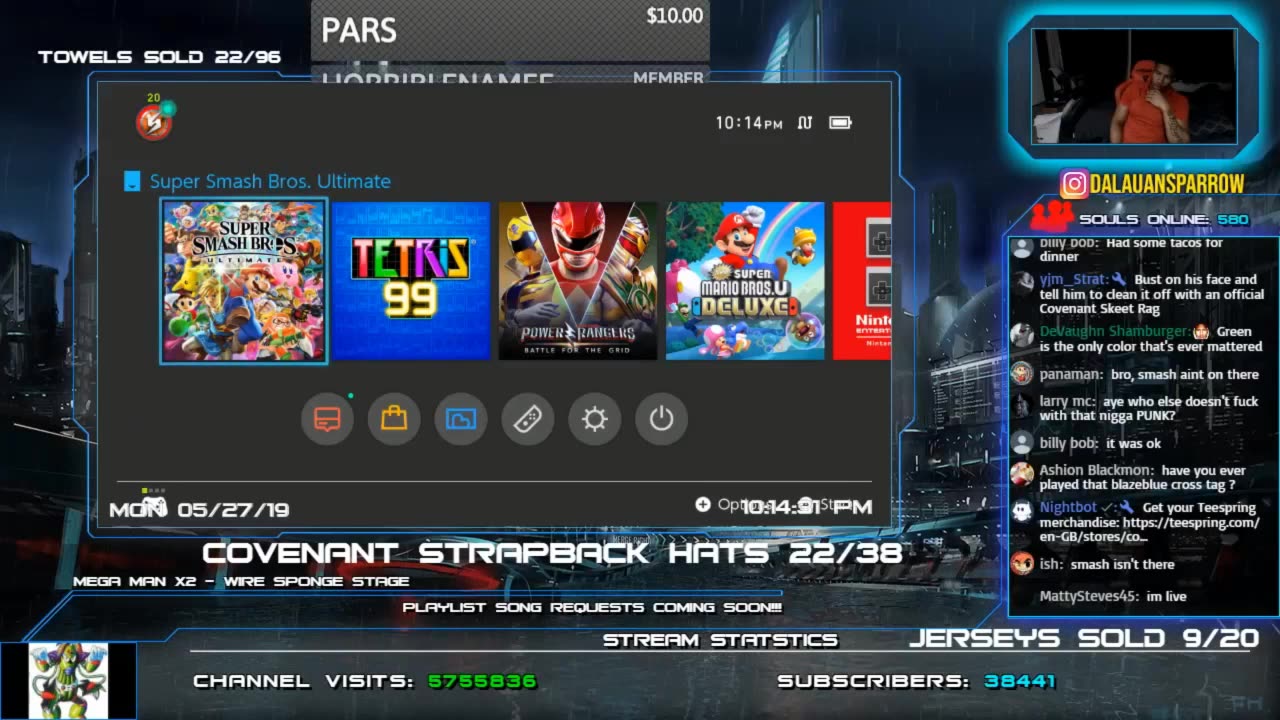Open the Controllers icon
The height and width of the screenshot is (720, 1280).
(x=528, y=419)
